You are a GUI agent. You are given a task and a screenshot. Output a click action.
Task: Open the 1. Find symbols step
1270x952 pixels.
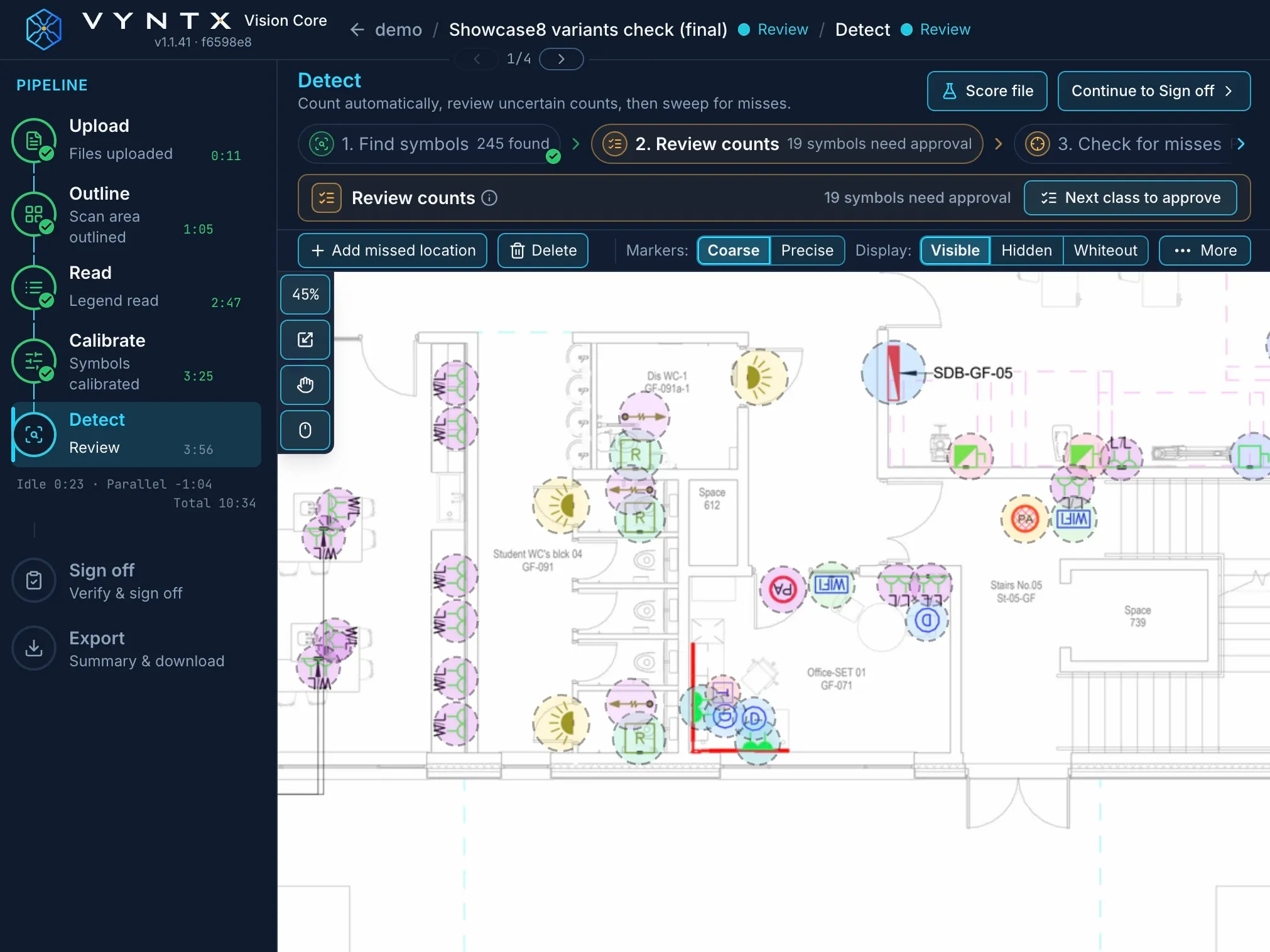(x=430, y=144)
